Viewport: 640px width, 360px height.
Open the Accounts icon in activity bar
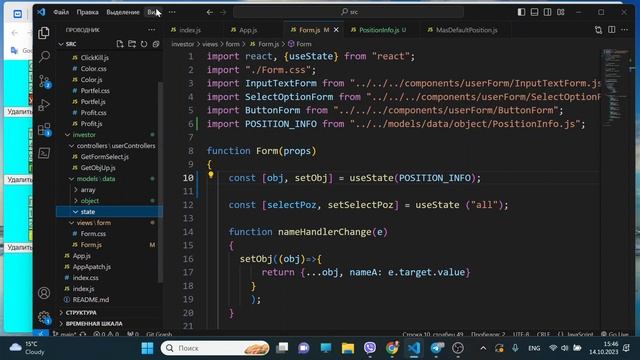point(44,293)
